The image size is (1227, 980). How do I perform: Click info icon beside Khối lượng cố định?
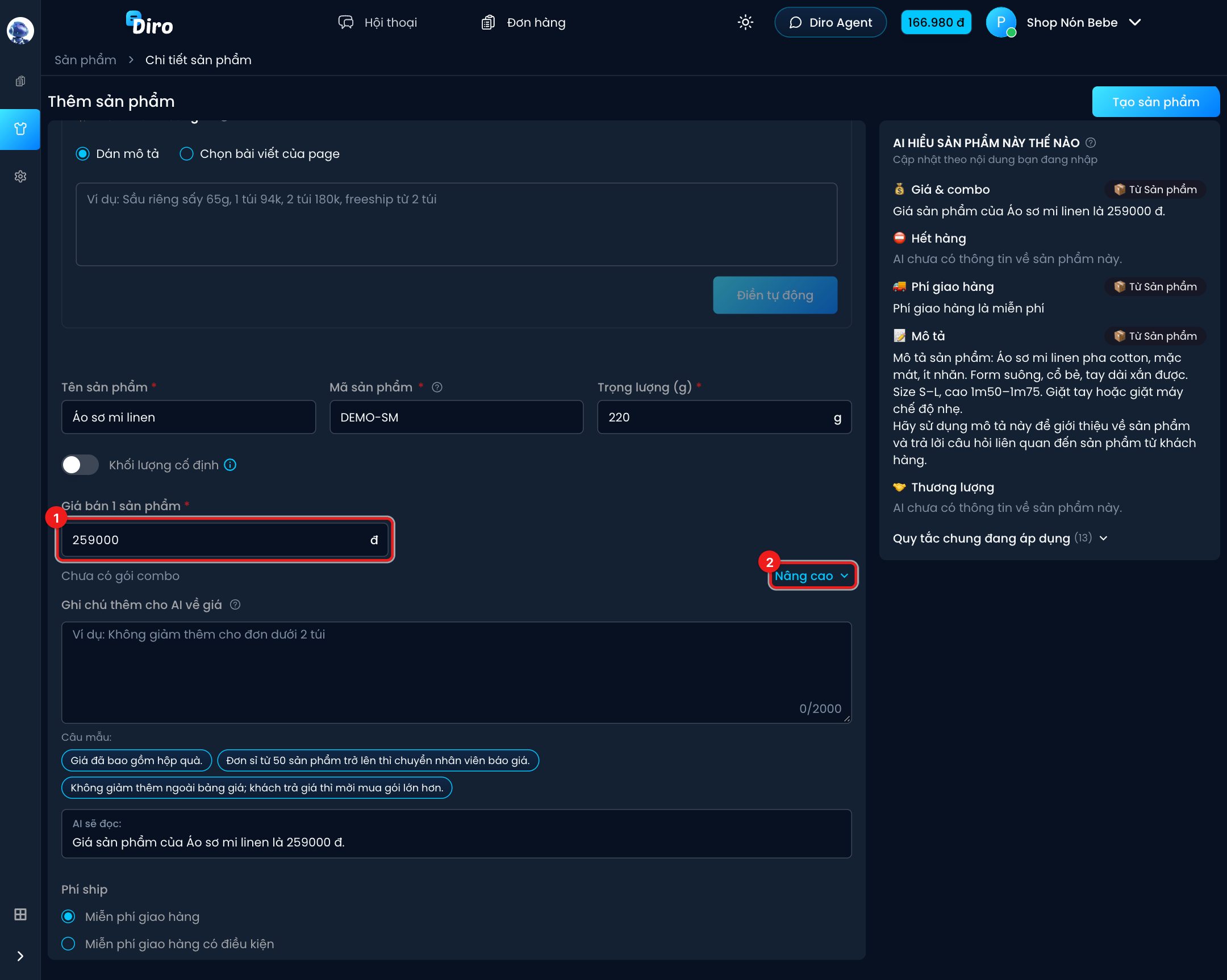230,465
